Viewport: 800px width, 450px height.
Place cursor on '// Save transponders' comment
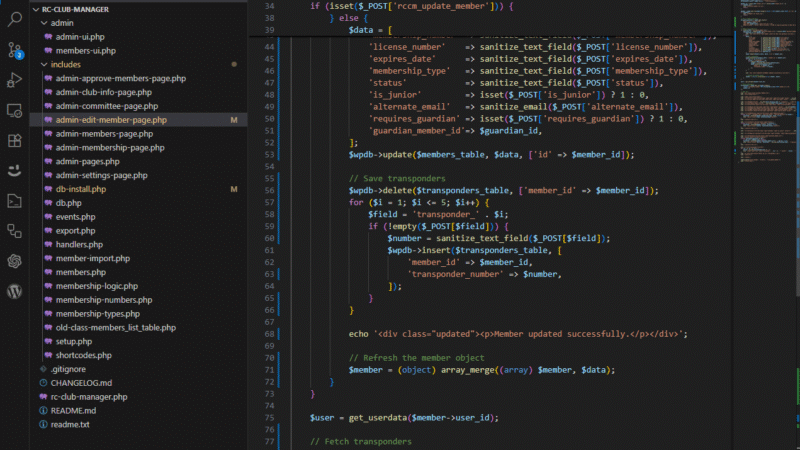tap(397, 179)
